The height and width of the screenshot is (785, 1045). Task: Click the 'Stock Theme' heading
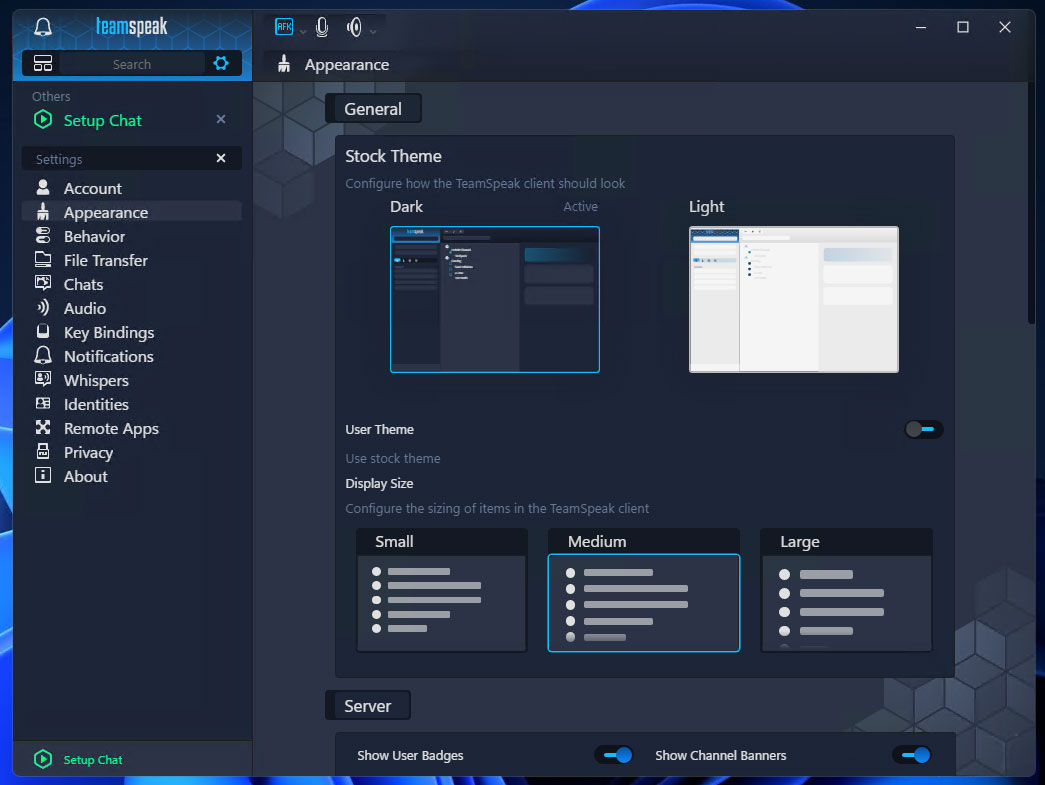point(393,156)
